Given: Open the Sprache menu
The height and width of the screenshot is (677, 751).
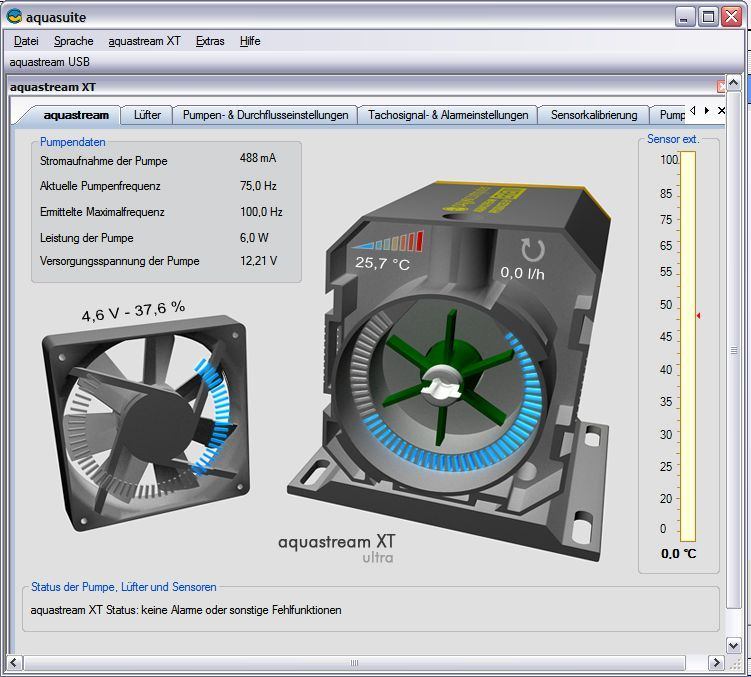Looking at the screenshot, I should 73,41.
